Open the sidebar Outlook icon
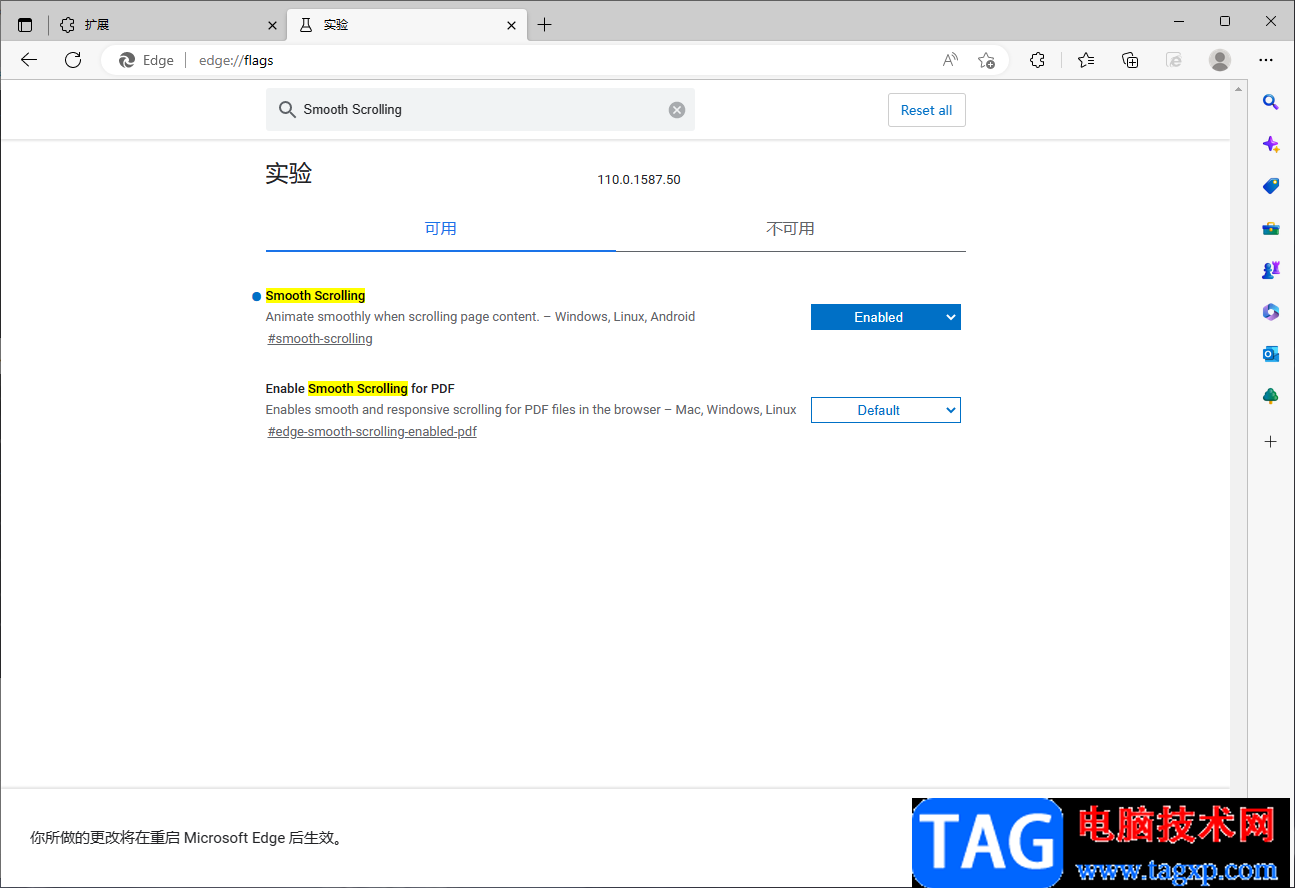Viewport: 1295px width, 888px height. 1271,354
